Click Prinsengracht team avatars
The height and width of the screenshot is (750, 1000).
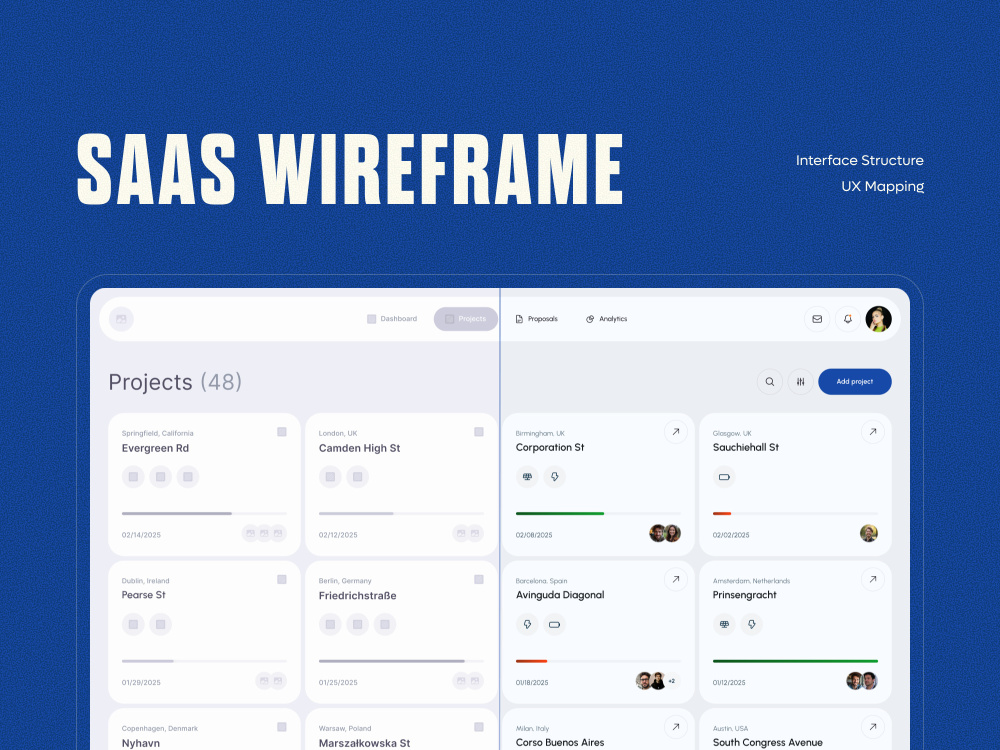(862, 680)
